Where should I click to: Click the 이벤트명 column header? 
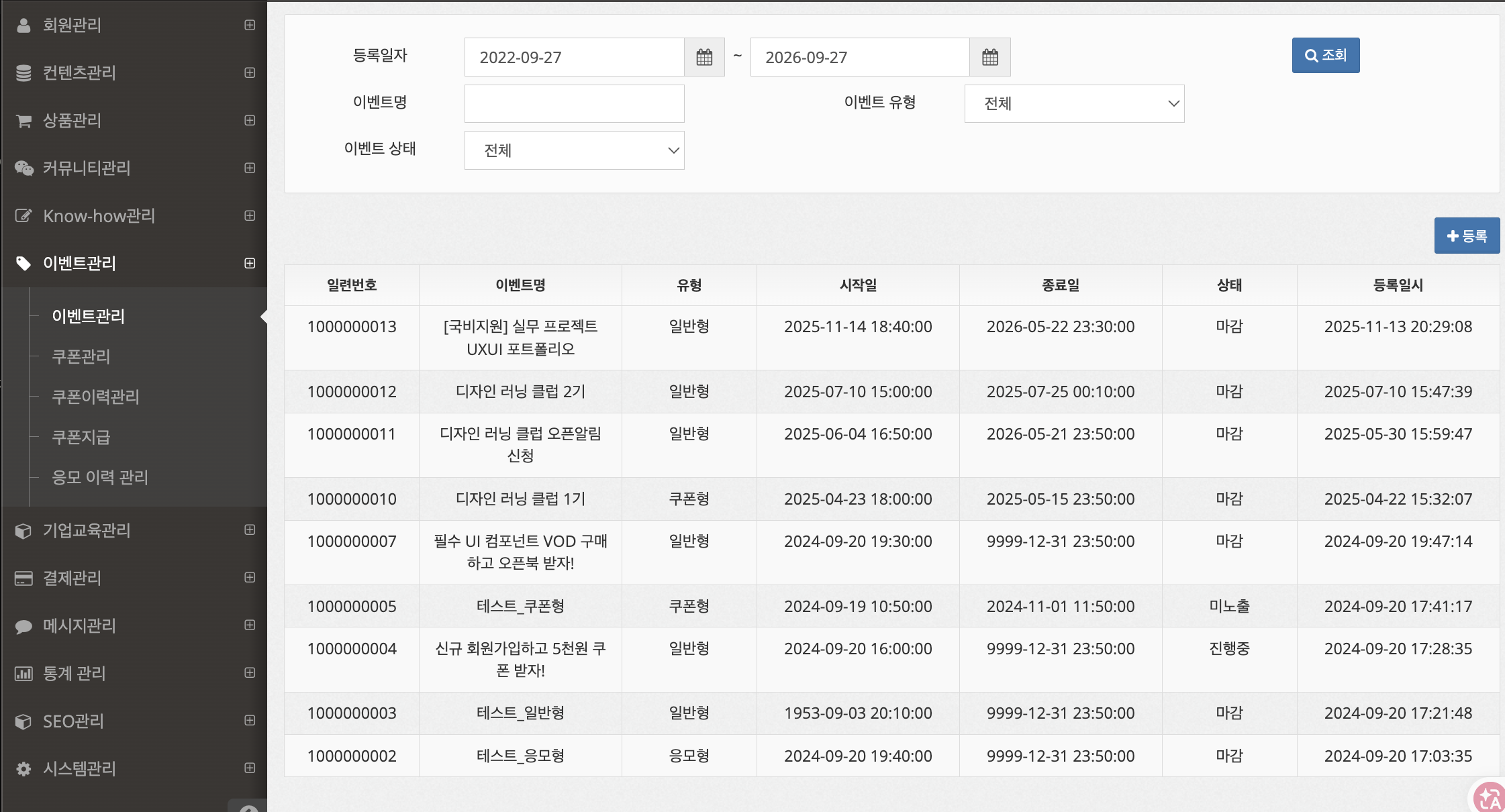pyautogui.click(x=520, y=285)
